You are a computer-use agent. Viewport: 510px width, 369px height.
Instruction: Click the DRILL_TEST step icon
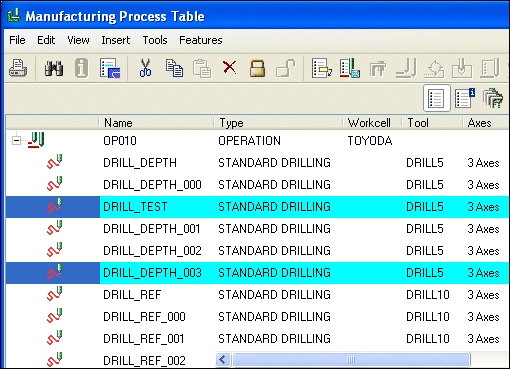click(54, 206)
